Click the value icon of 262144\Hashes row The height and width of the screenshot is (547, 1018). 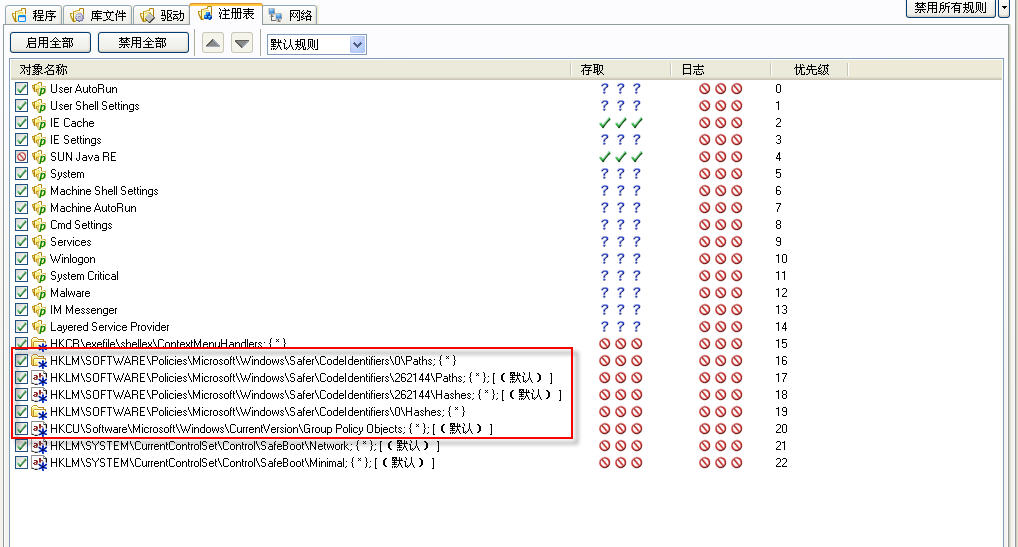39,395
